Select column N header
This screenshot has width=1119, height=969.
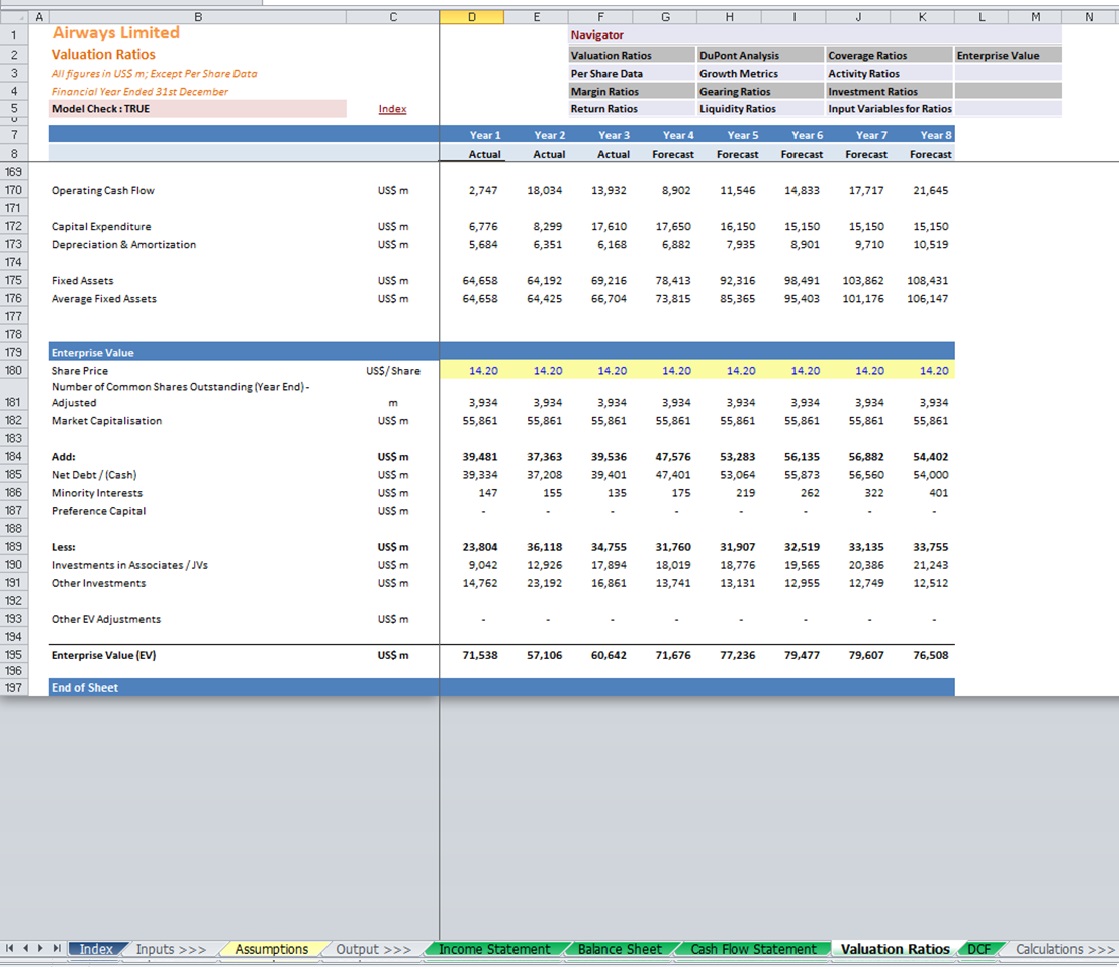1089,17
